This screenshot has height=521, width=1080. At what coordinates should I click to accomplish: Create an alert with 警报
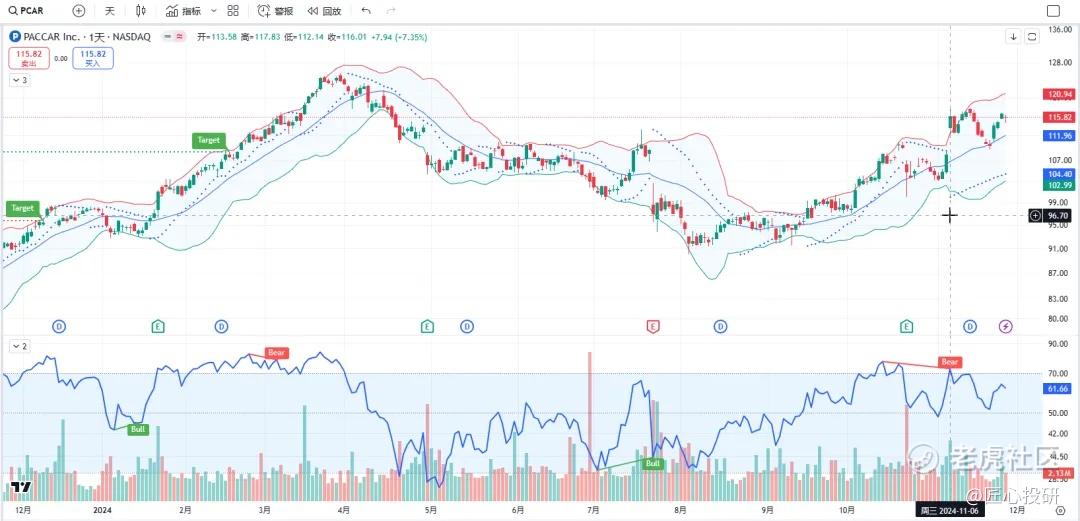275,10
